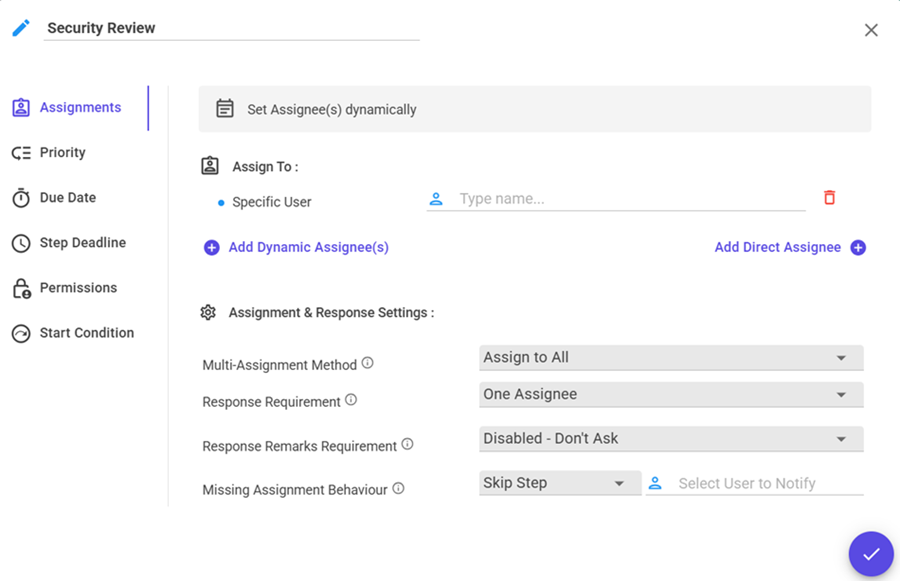
Task: Click the info icon next to Multi-Assignment Method
Action: (367, 363)
